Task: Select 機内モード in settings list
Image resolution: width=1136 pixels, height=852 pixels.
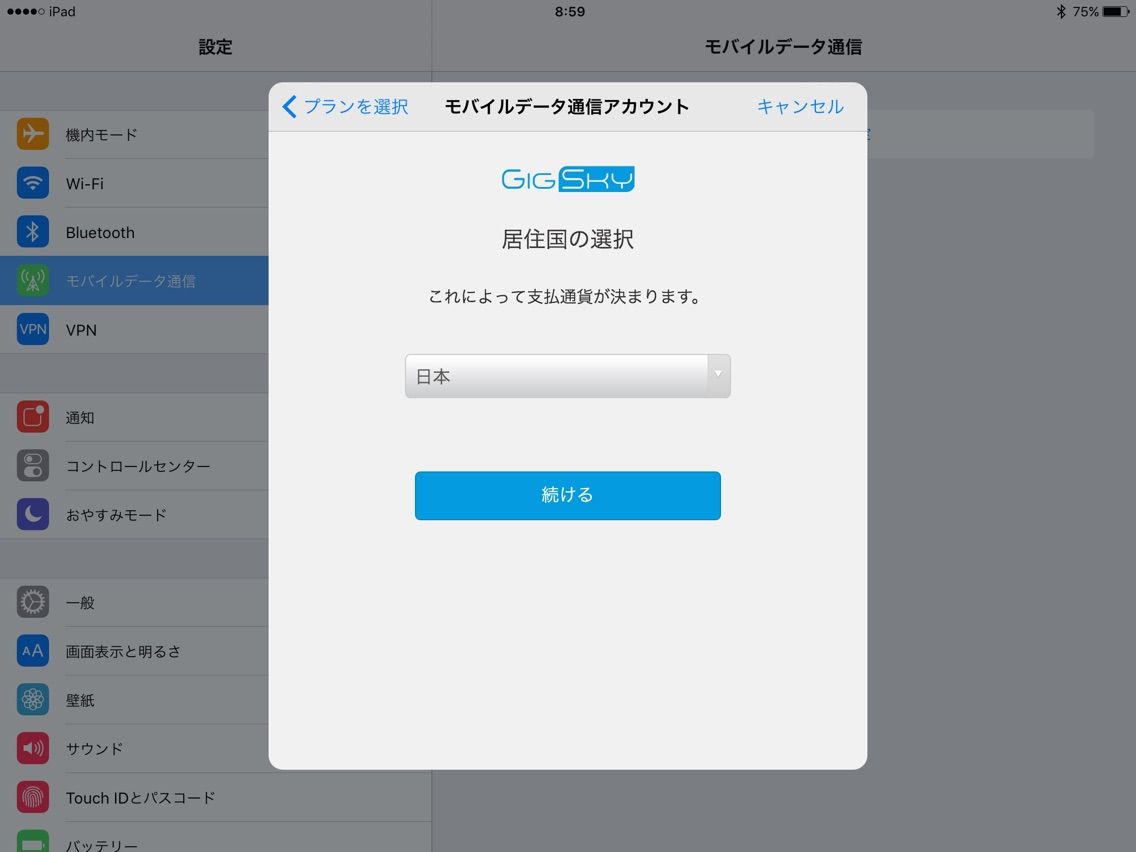Action: [x=134, y=135]
